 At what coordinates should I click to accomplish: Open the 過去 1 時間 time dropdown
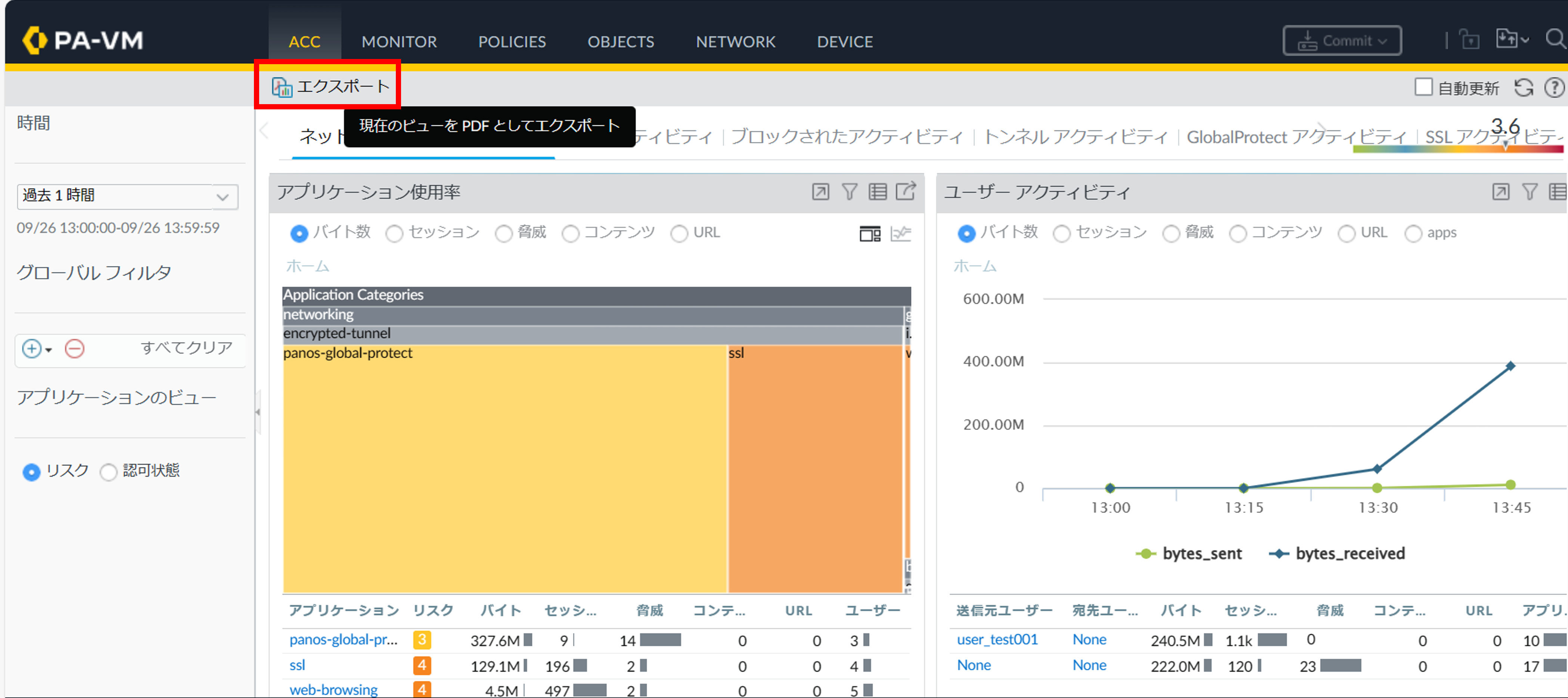tap(223, 197)
